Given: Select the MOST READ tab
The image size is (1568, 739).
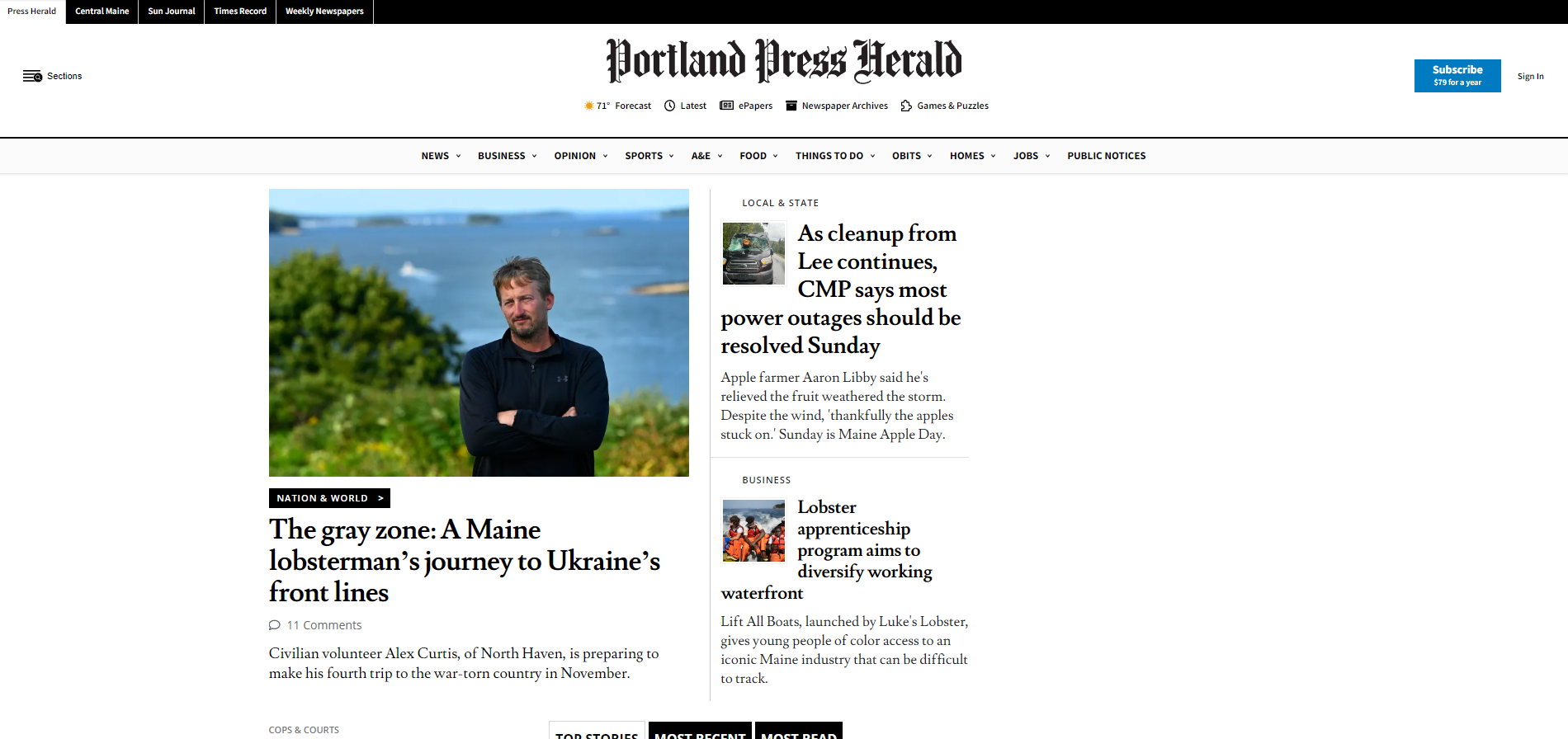Looking at the screenshot, I should click(x=798, y=735).
